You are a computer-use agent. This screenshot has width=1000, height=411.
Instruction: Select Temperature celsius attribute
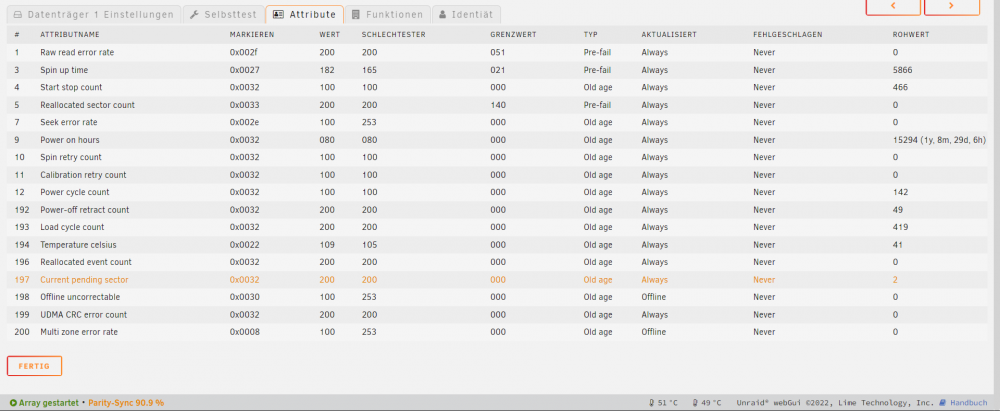tap(78, 244)
